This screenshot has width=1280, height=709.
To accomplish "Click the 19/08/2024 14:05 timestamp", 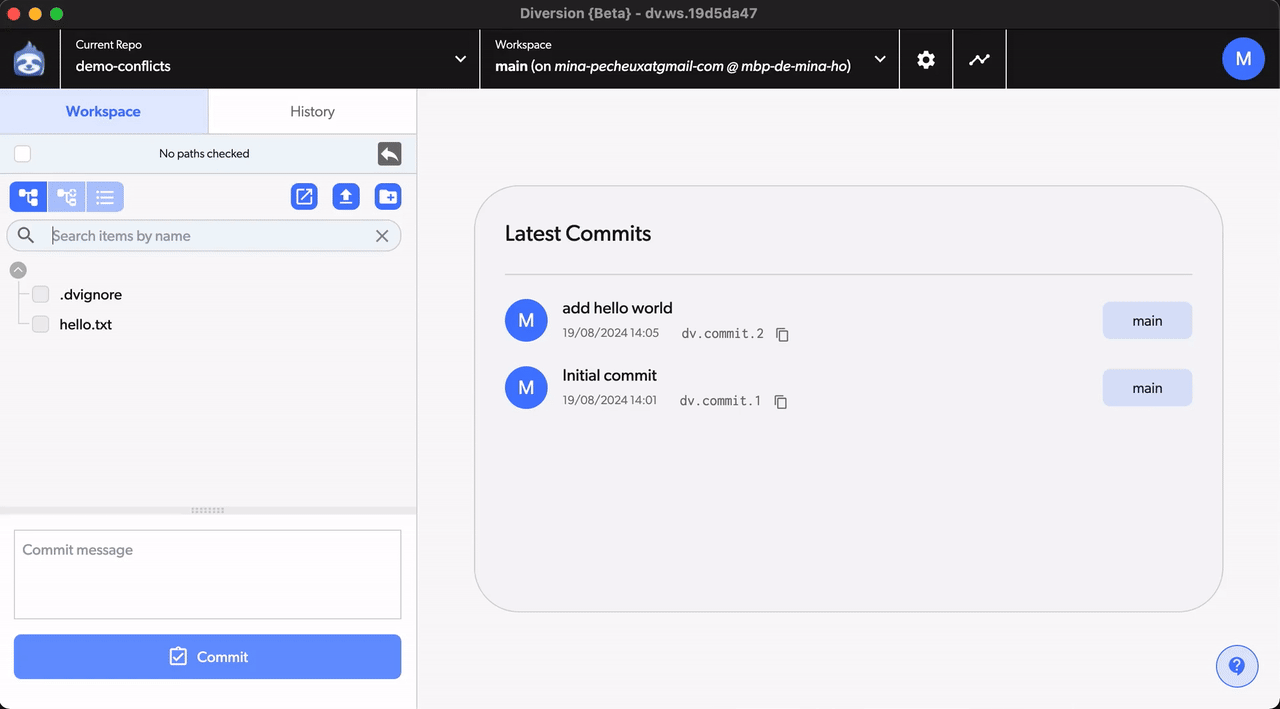I will 611,333.
